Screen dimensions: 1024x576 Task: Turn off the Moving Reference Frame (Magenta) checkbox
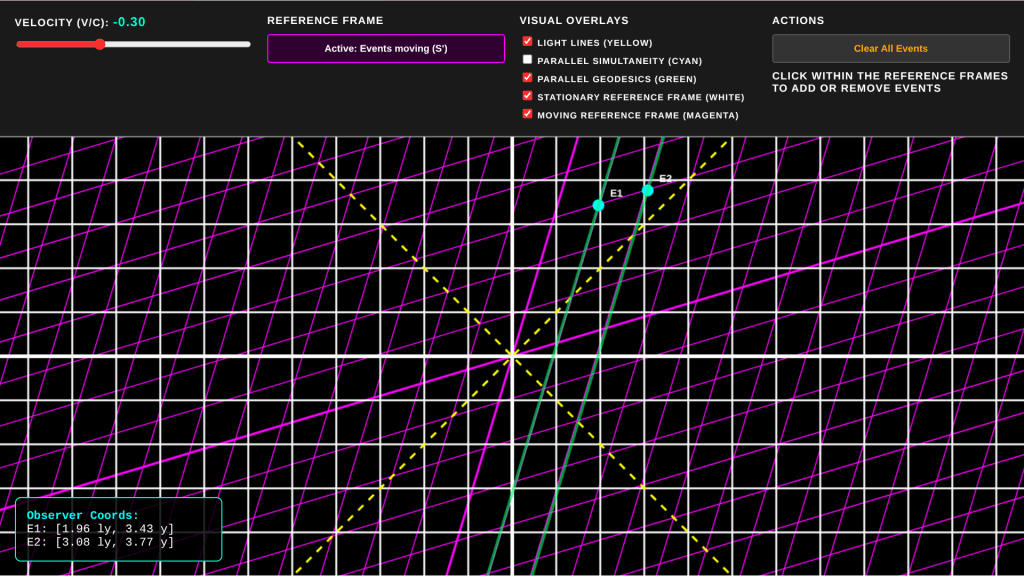point(528,114)
